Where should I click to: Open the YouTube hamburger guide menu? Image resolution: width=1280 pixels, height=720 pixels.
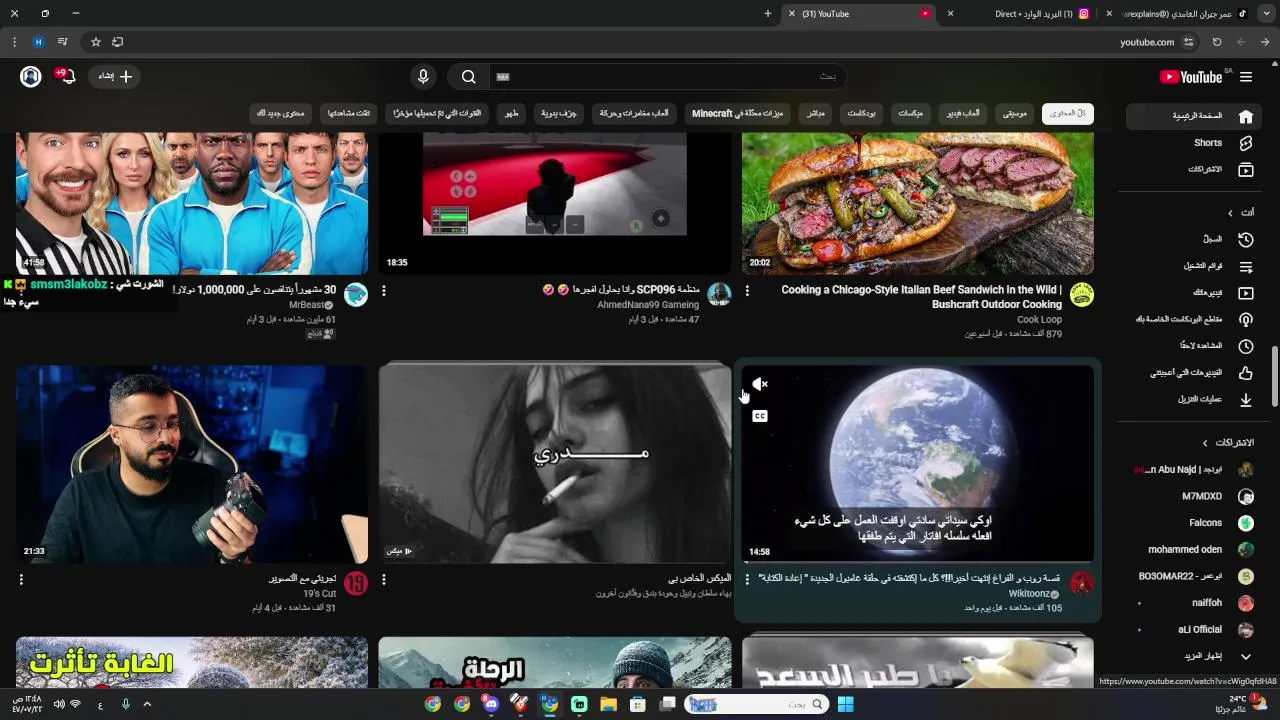[1246, 77]
